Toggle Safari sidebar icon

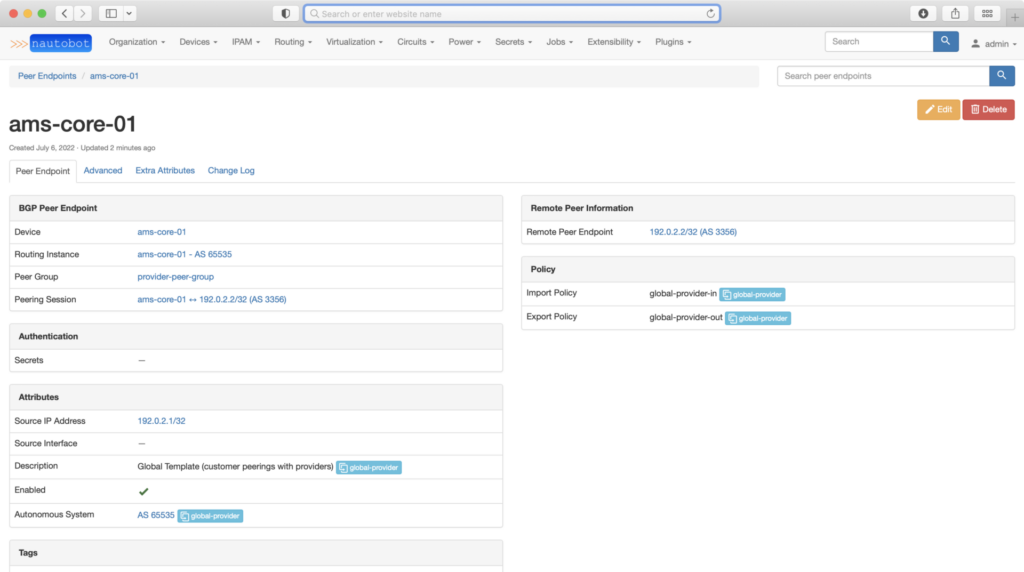tap(111, 13)
